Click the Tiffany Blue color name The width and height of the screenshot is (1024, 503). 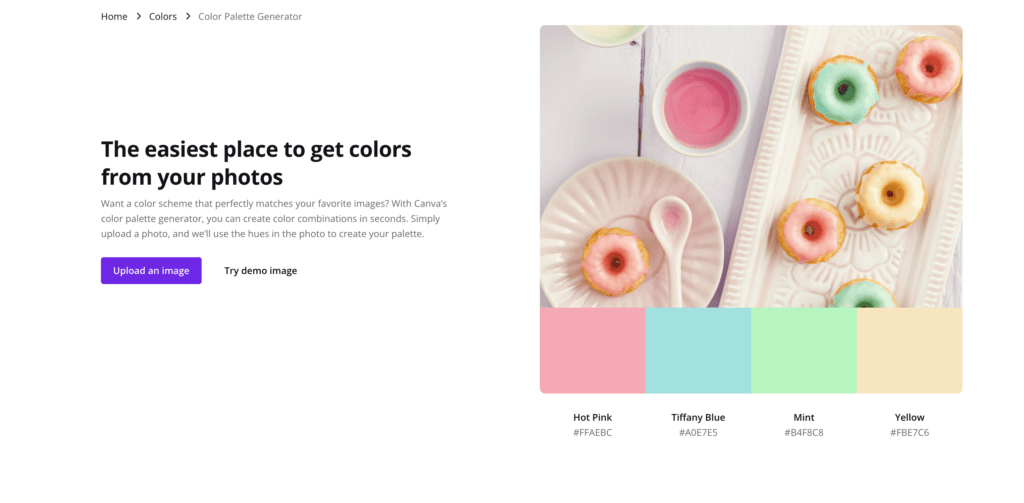tap(698, 417)
